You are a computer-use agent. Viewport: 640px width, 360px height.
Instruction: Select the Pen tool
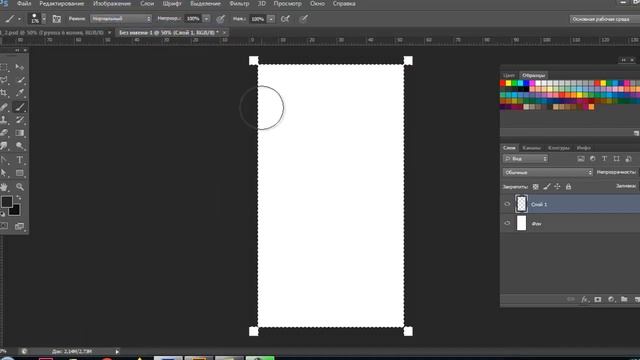4,160
